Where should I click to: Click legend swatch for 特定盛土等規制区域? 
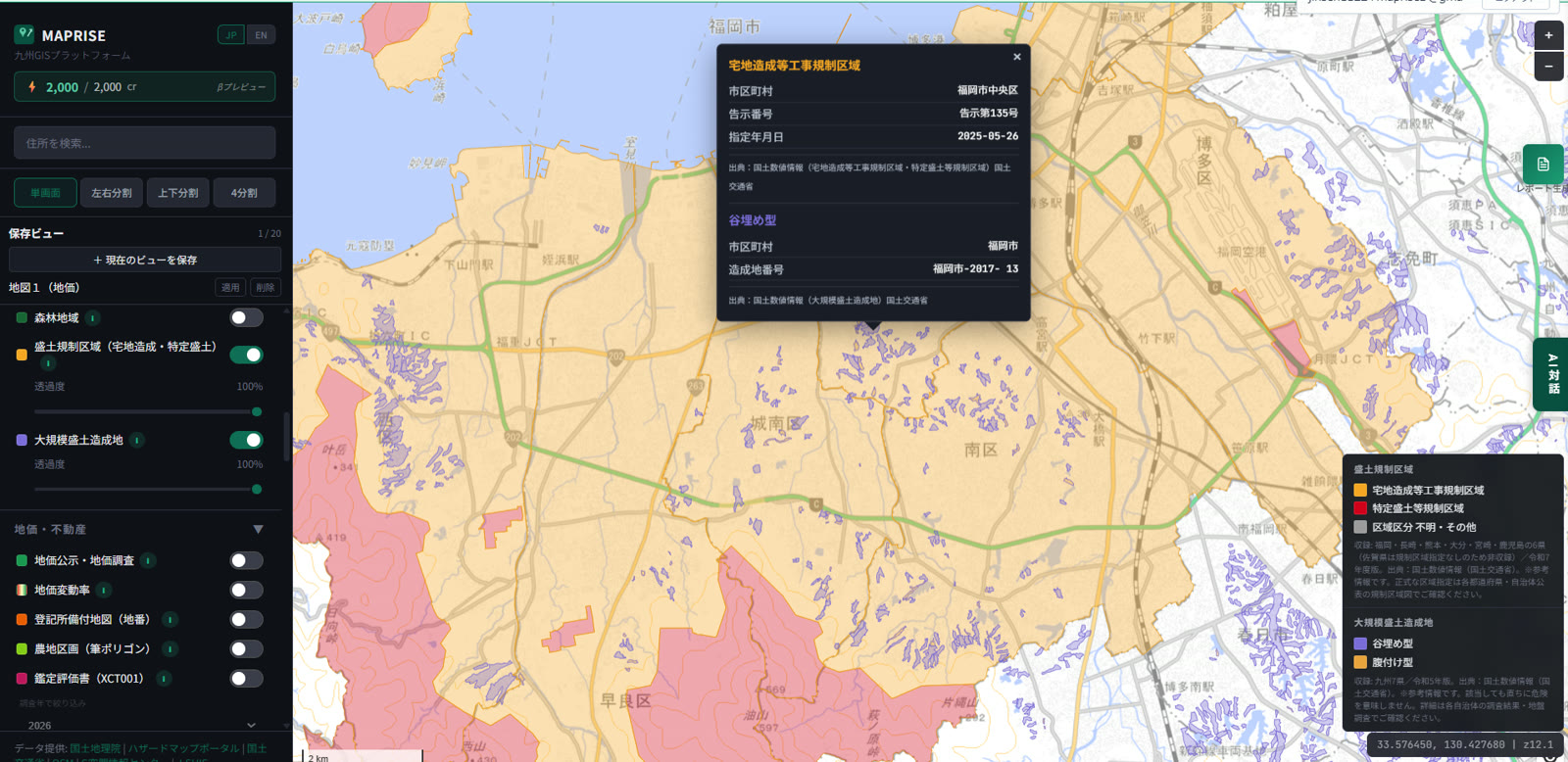tap(1360, 508)
